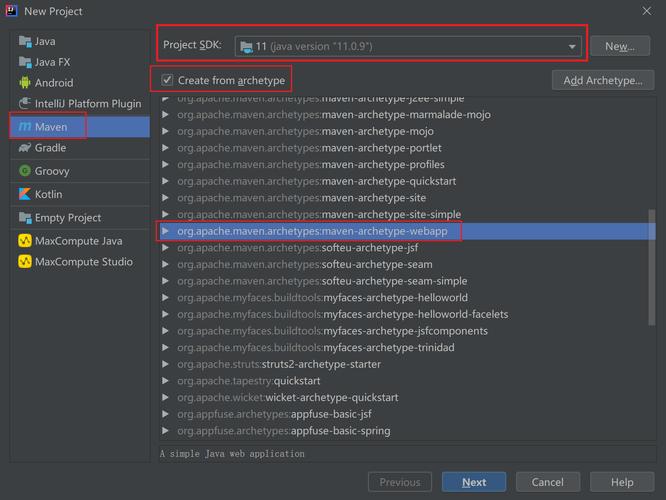Select the green Groovy icon
This screenshot has height=500, width=666.
[x=25, y=171]
